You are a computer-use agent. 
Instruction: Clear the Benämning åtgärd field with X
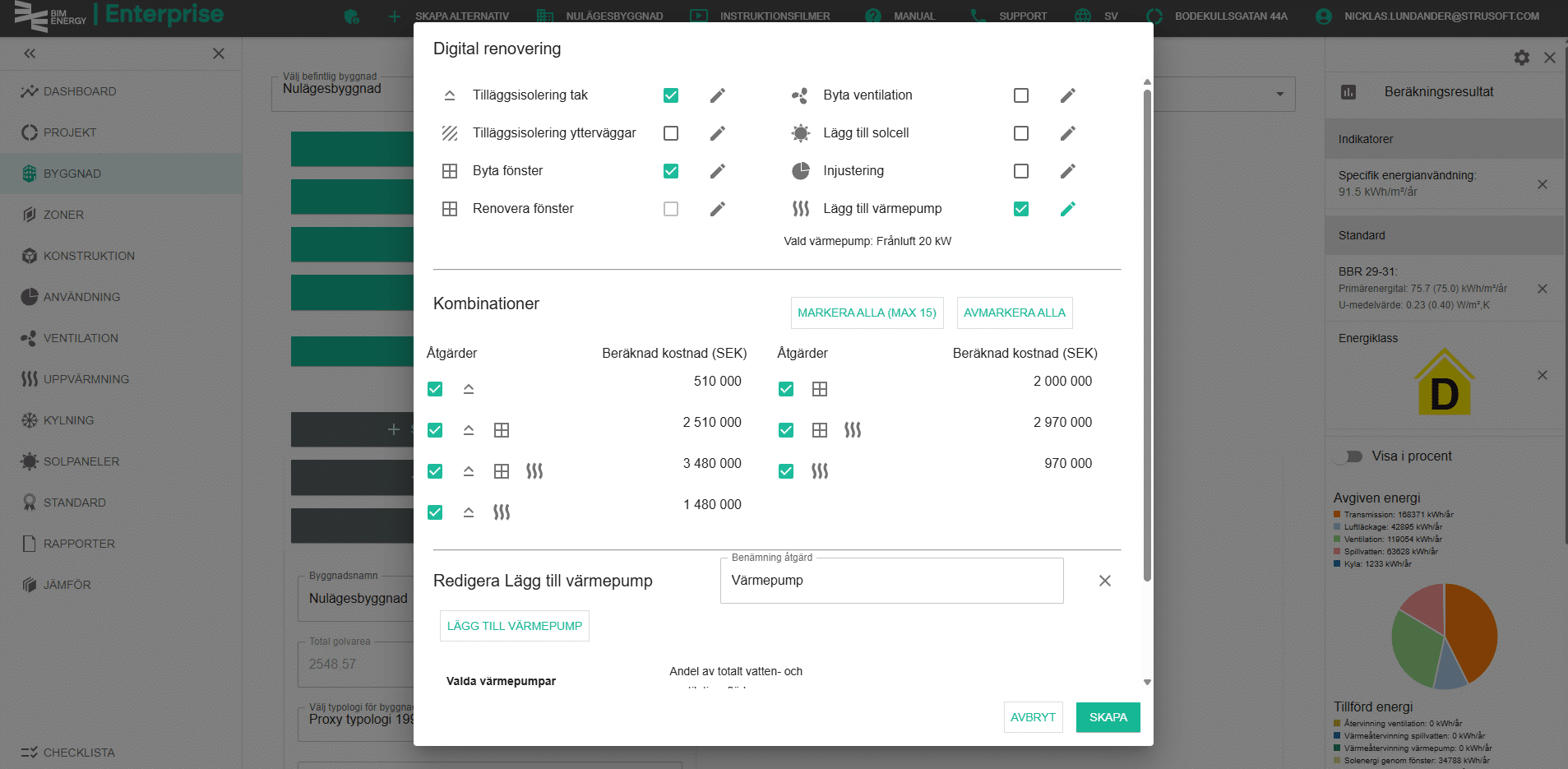pyautogui.click(x=1104, y=581)
